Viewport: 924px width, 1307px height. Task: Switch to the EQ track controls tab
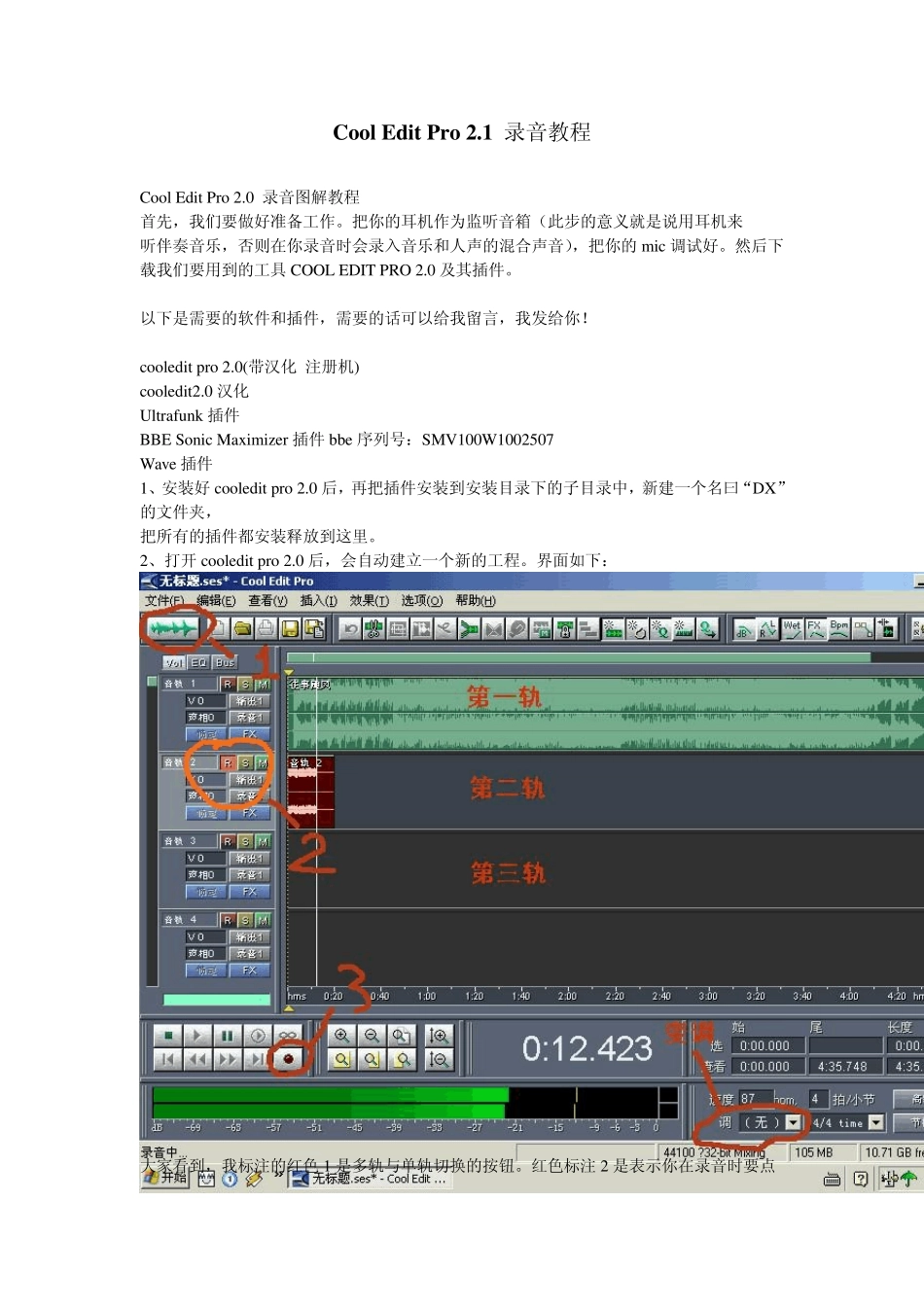click(199, 662)
